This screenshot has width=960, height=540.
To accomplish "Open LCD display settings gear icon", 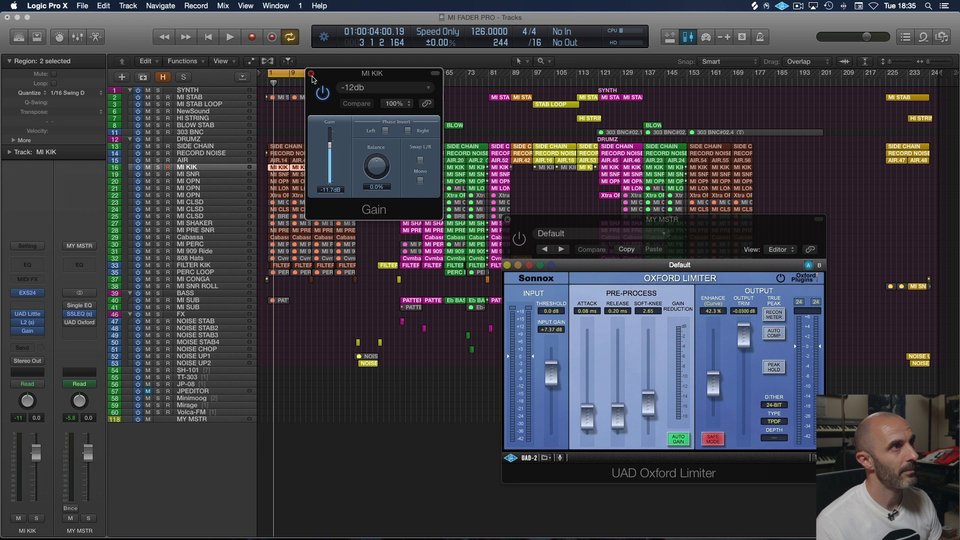I will click(x=324, y=37).
